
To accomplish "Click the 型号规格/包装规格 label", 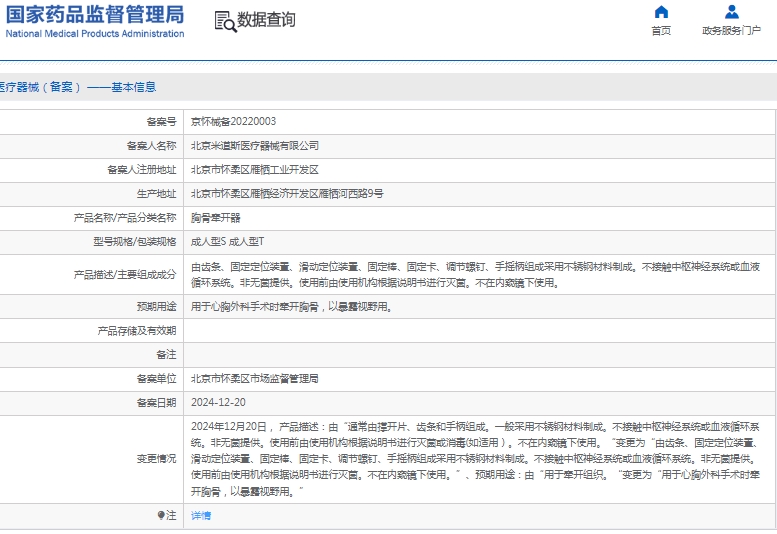I will [135, 242].
